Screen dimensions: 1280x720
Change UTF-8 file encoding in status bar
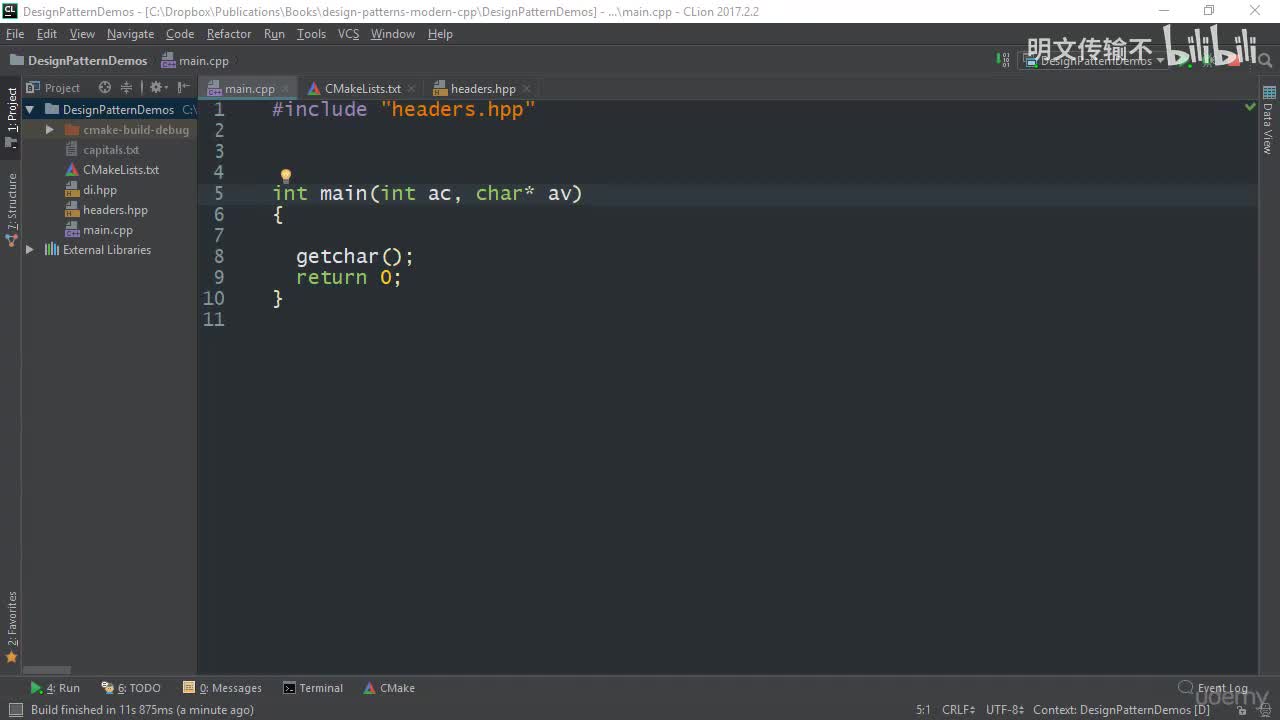[1004, 710]
